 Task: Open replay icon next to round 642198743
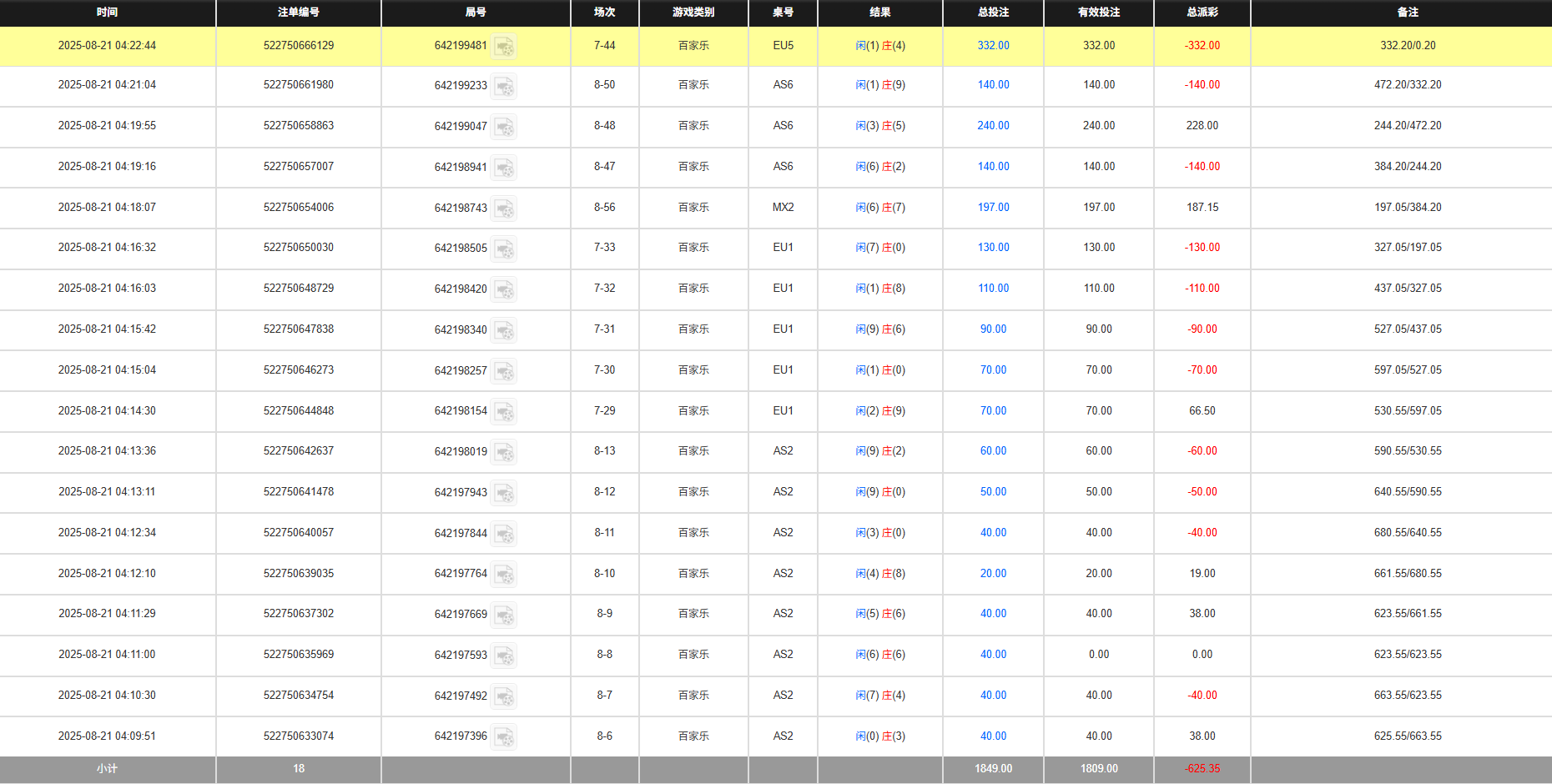coord(503,209)
